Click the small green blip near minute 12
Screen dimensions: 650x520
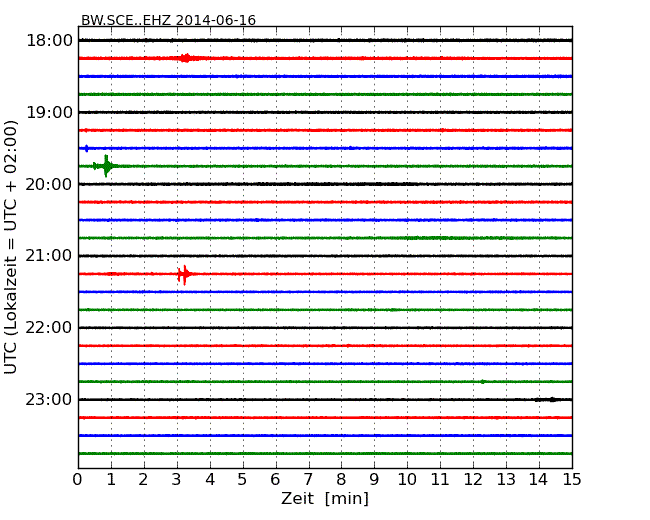[x=482, y=381]
